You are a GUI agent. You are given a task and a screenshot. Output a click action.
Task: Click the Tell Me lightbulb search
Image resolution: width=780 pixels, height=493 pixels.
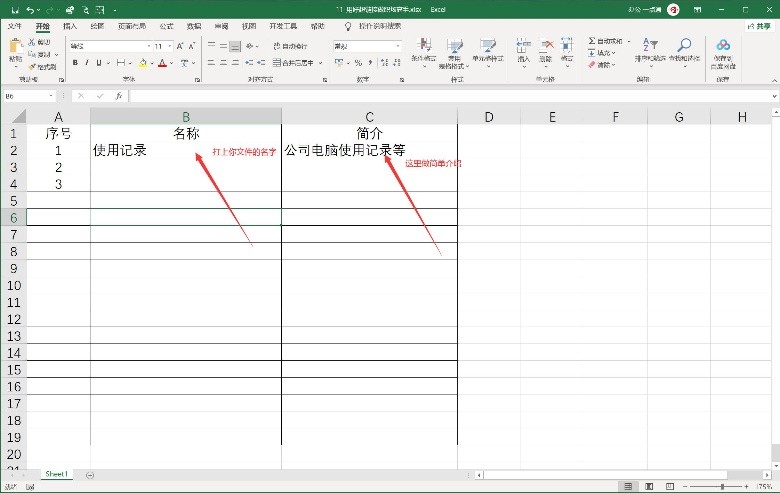coord(348,26)
